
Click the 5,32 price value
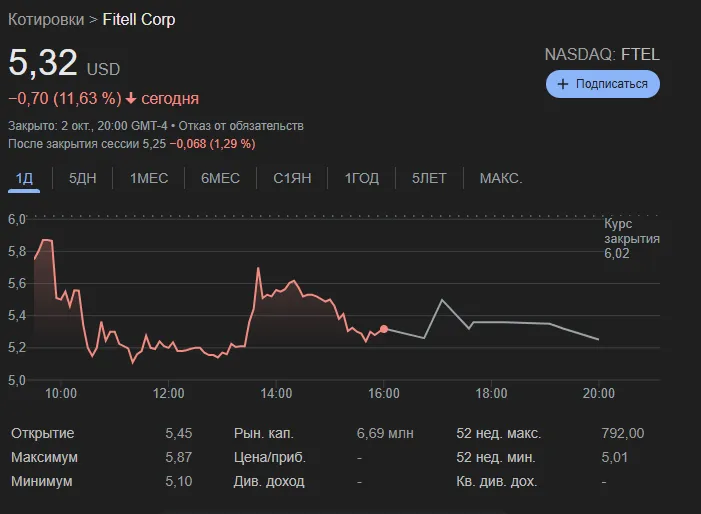(x=43, y=63)
